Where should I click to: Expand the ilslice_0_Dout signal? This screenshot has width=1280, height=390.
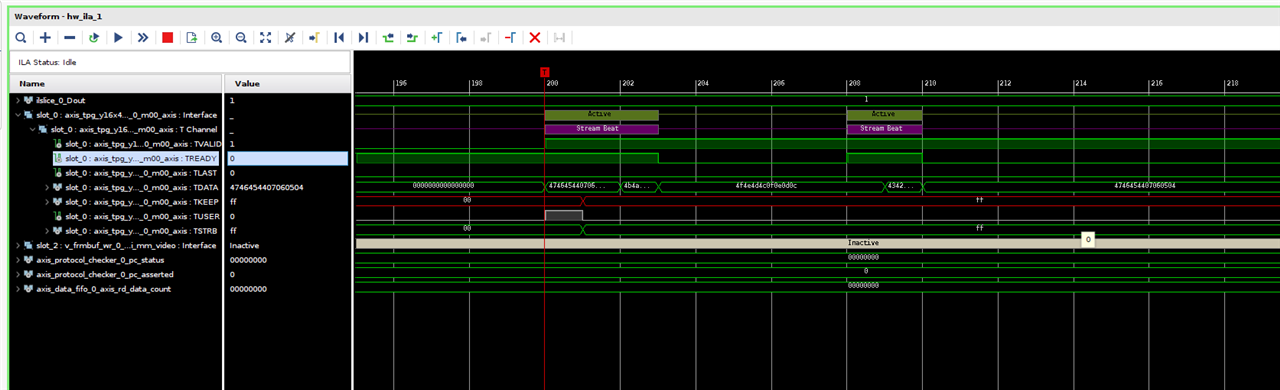[17, 100]
